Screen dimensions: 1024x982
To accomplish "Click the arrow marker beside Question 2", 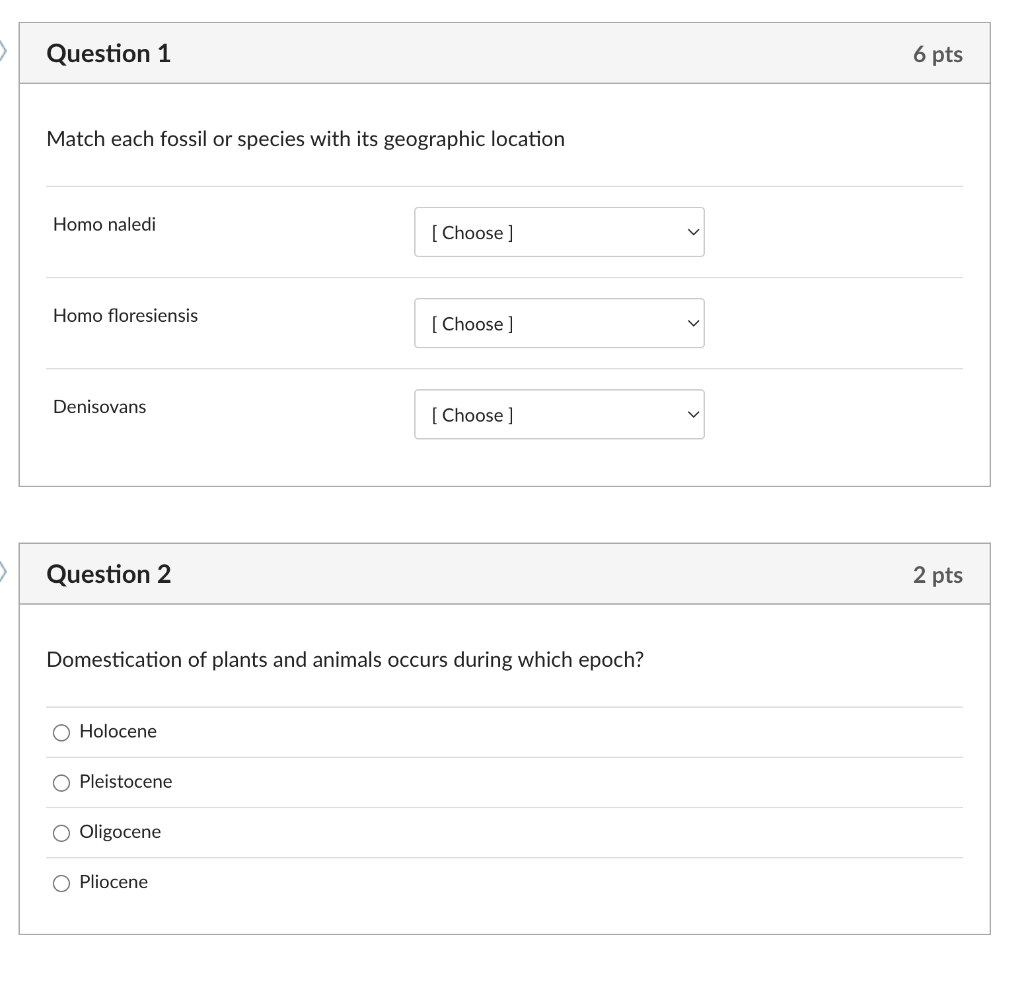I will coord(4,573).
